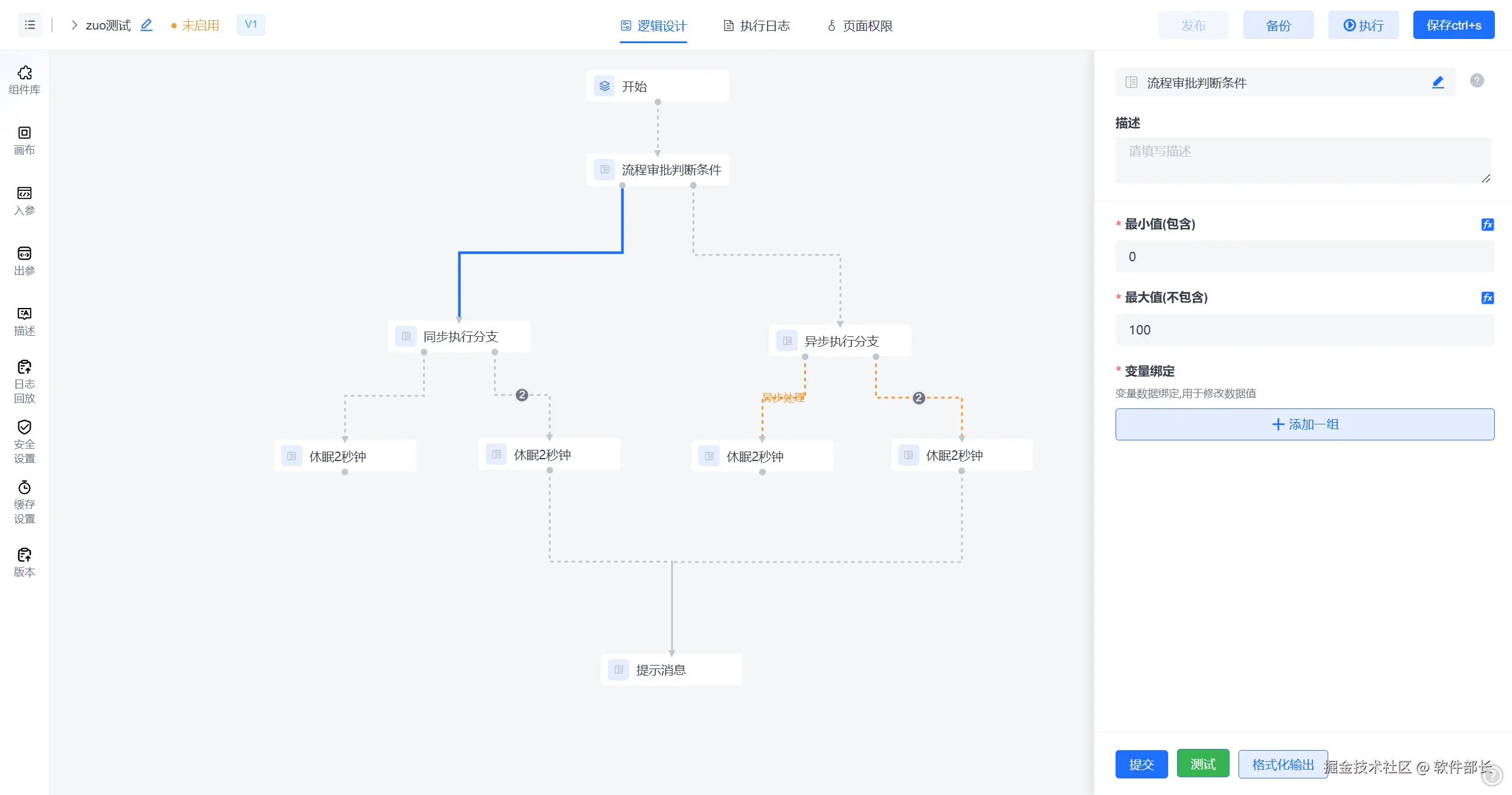Toggle fx expression mode for 最大值(不包含)
Viewport: 1512px width, 795px height.
(x=1487, y=298)
